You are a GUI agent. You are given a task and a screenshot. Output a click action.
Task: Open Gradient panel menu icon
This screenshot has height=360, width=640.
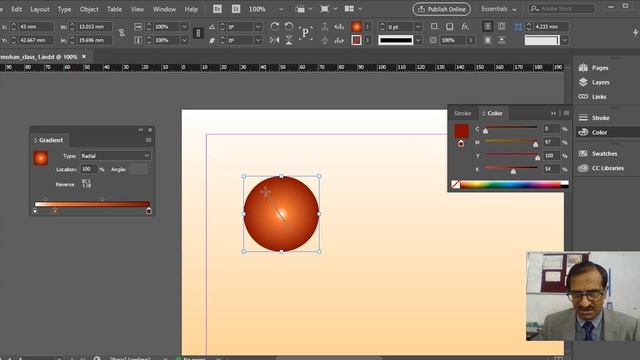(x=149, y=140)
